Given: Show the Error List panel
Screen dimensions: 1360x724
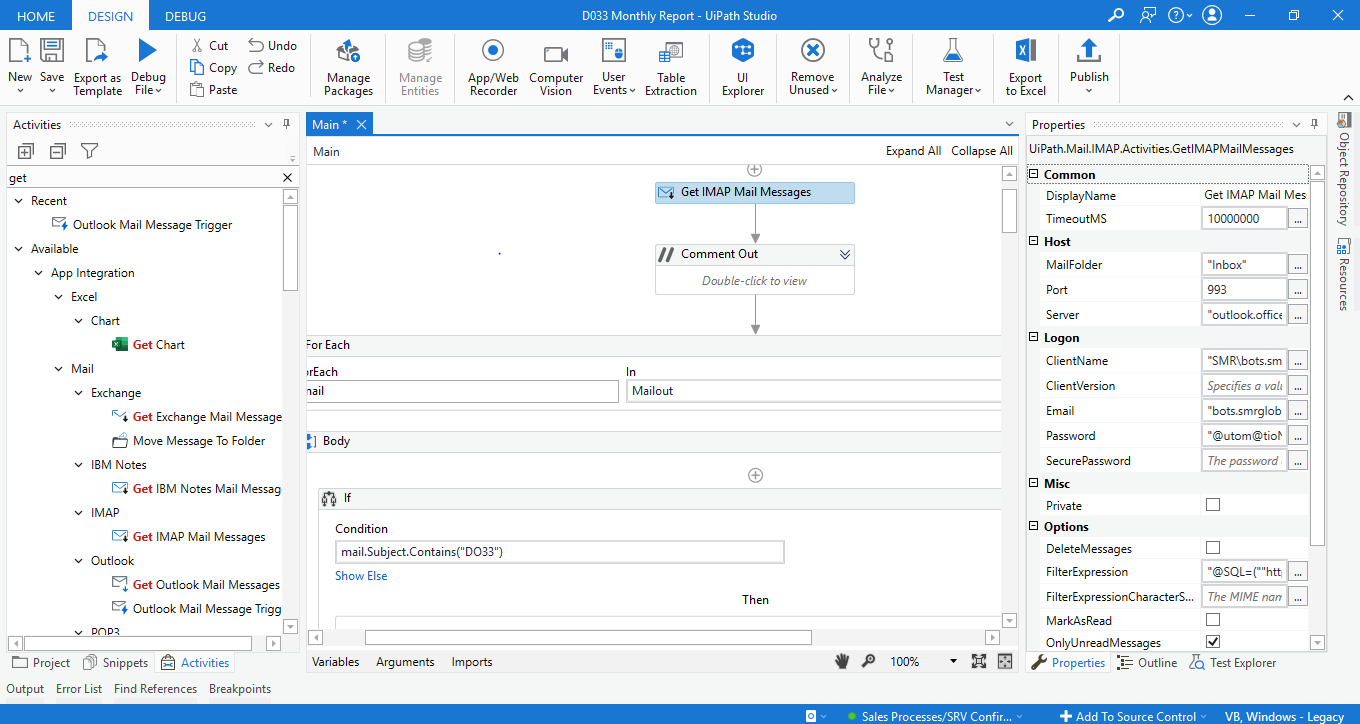Looking at the screenshot, I should 79,689.
